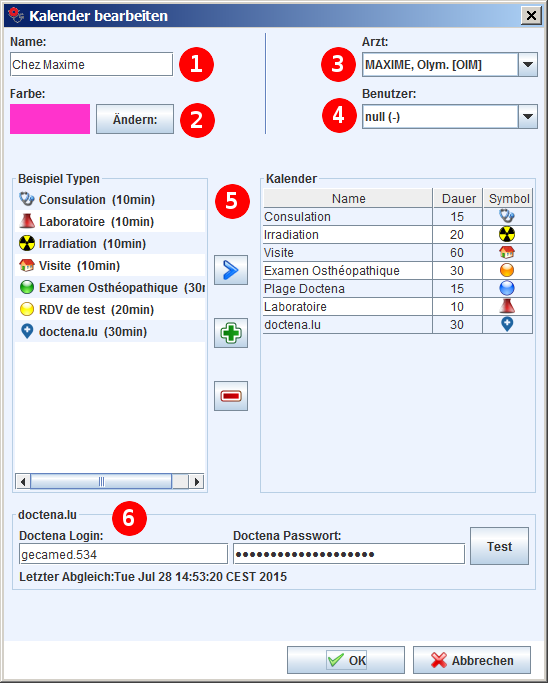Click Examen Osthéopathique orange symbol in Kalender table
548x683 pixels.
click(507, 270)
